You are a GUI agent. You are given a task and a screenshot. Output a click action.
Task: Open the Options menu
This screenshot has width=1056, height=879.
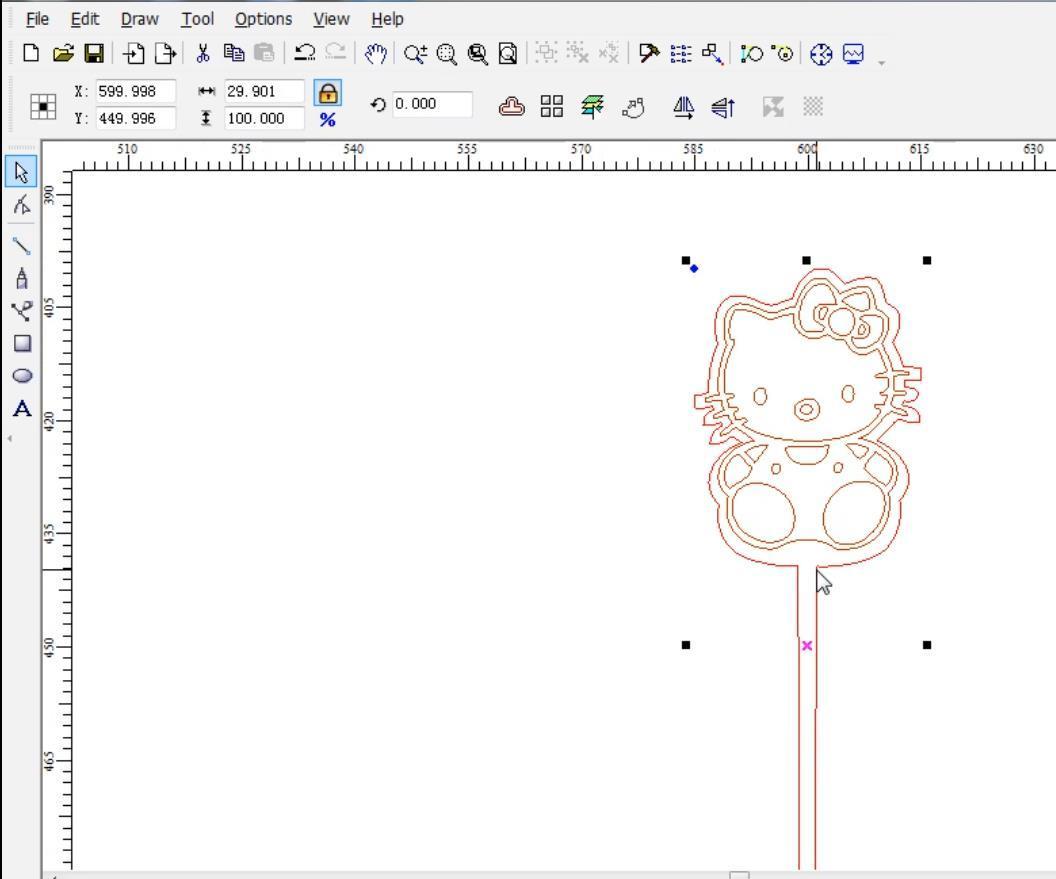(263, 18)
